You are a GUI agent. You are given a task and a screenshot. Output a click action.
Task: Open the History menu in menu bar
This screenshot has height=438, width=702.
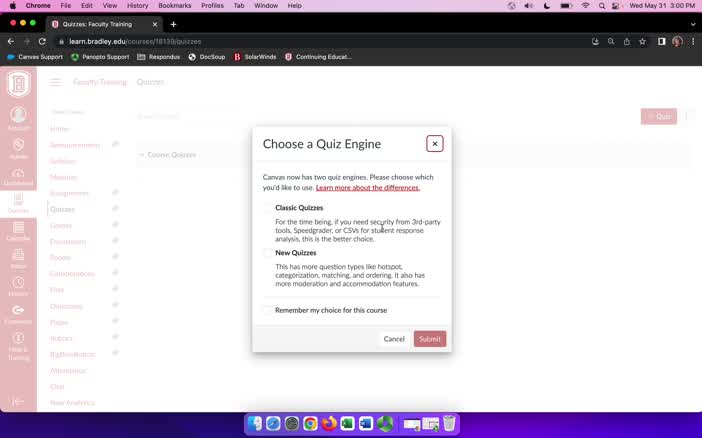tap(137, 5)
